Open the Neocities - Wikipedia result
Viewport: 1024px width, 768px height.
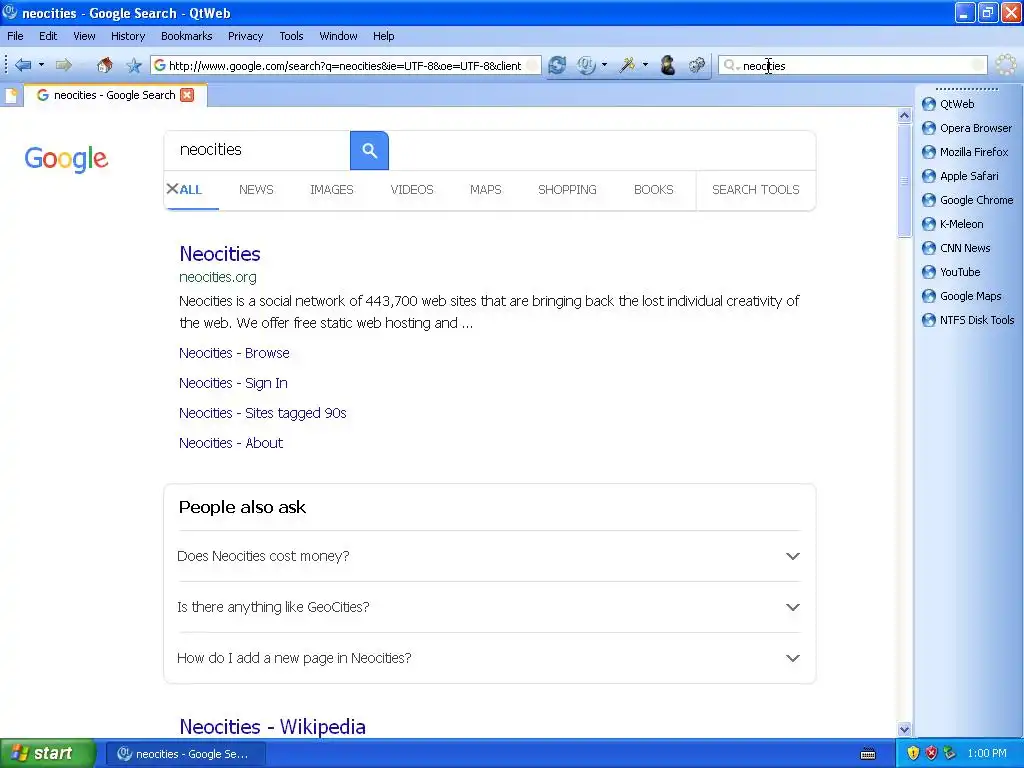[272, 727]
